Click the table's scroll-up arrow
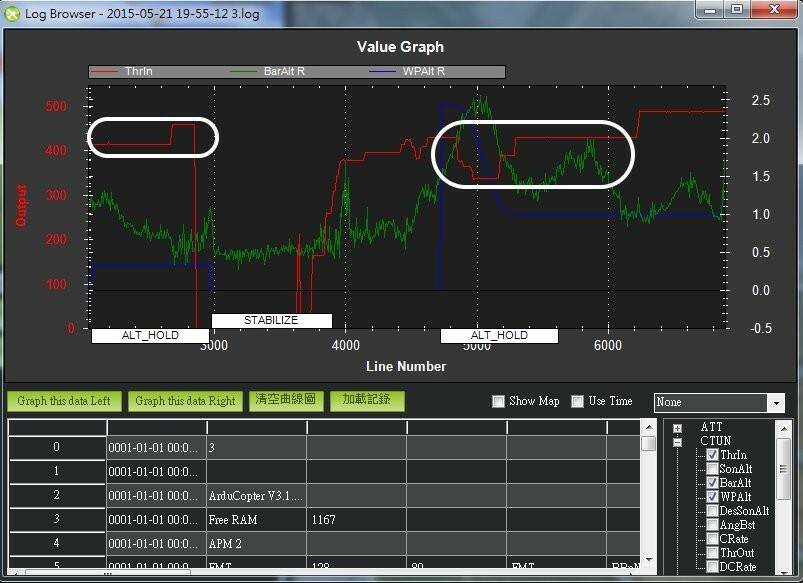Image resolution: width=803 pixels, height=583 pixels. pyautogui.click(x=648, y=427)
